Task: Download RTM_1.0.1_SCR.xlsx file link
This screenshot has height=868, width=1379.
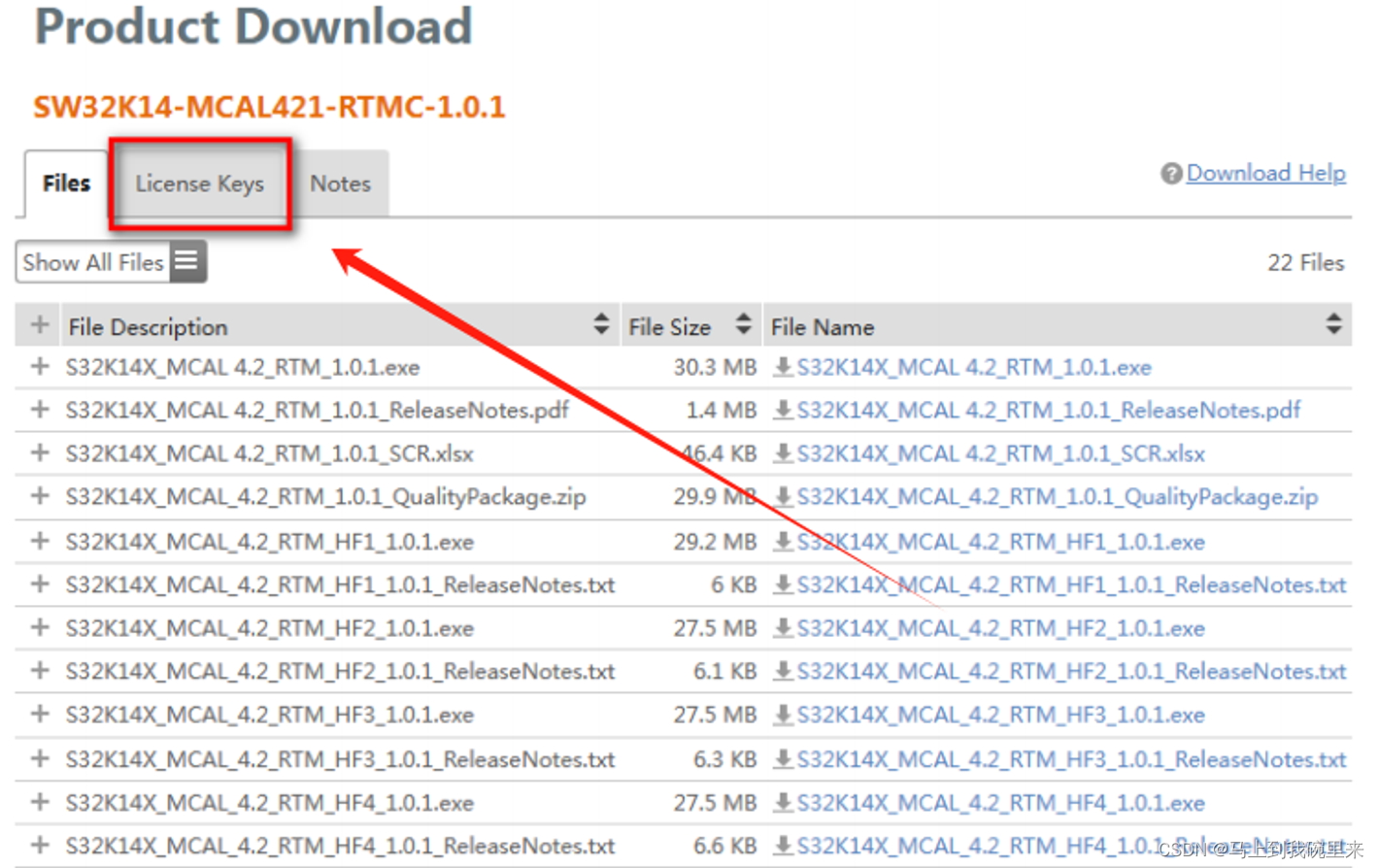Action: [x=1001, y=453]
